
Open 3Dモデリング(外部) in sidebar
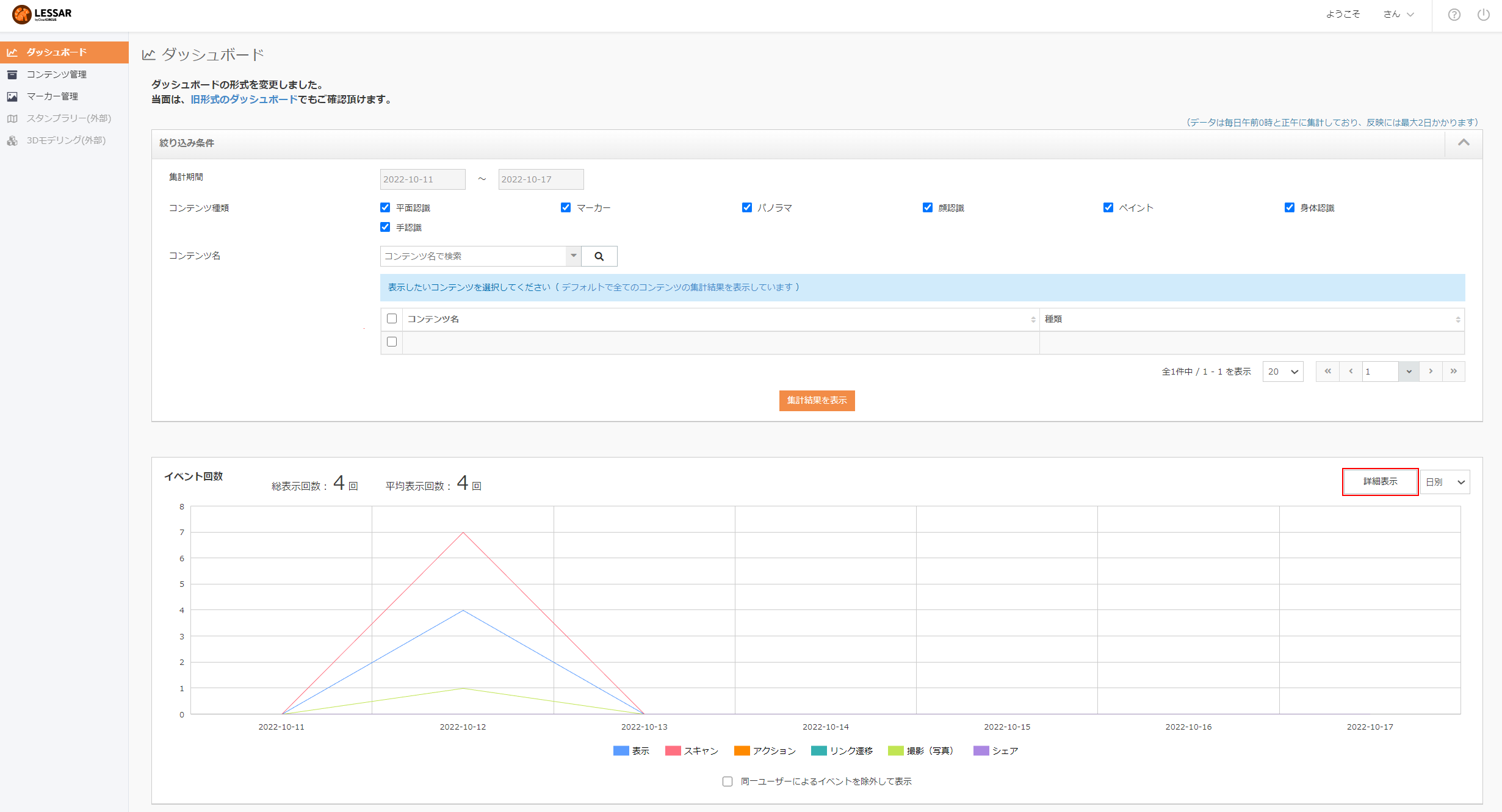coord(64,140)
